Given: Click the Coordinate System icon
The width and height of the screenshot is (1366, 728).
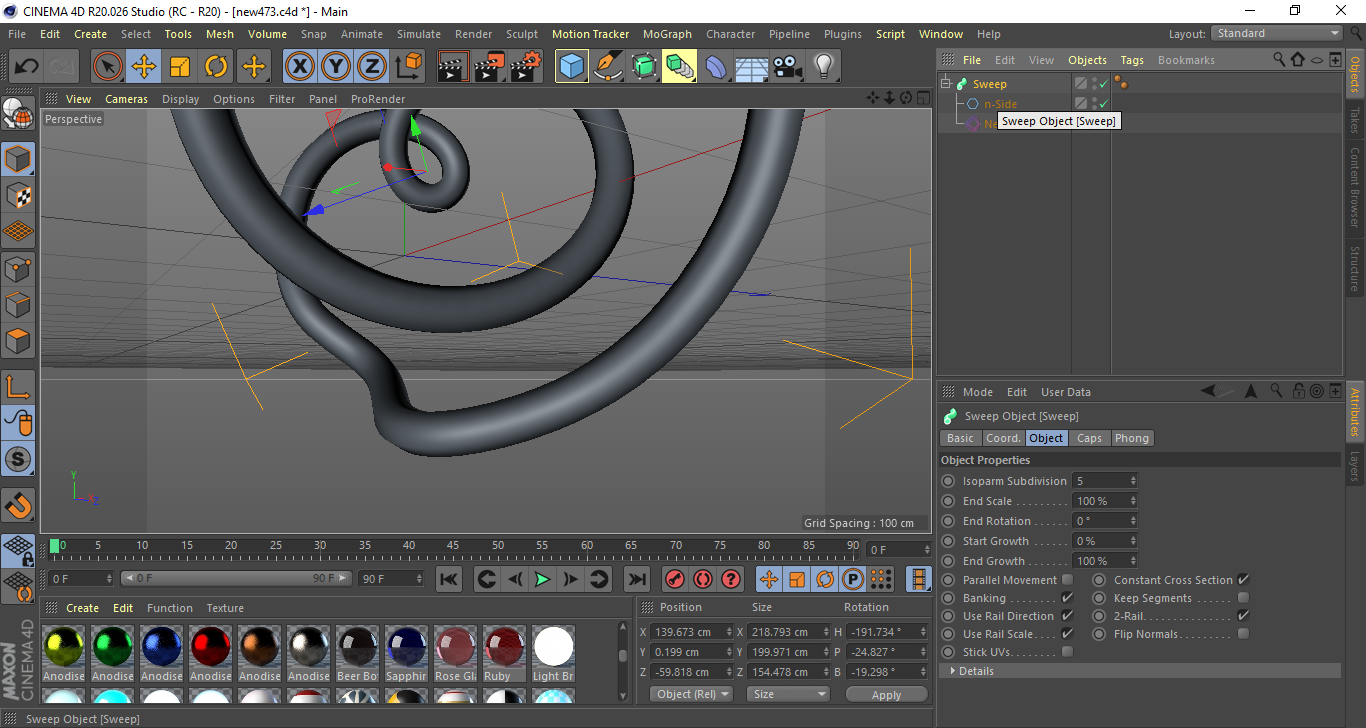Looking at the screenshot, I should coord(408,67).
